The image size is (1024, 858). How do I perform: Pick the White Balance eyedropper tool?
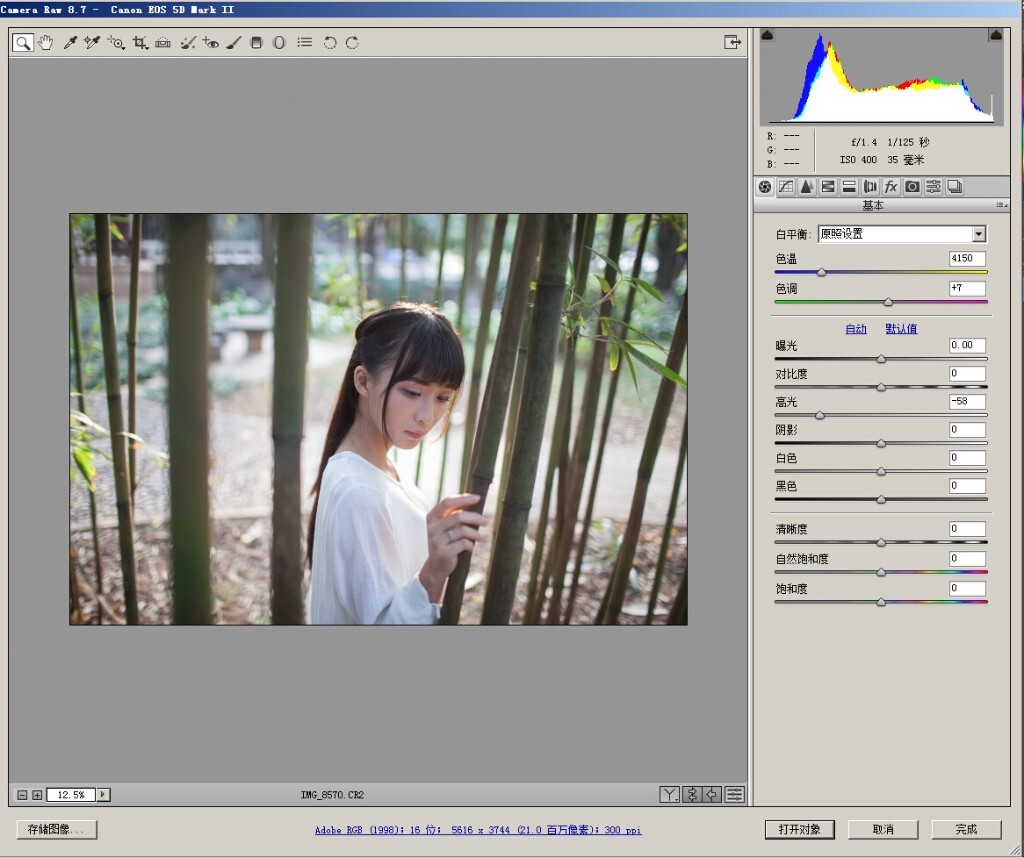(70, 43)
